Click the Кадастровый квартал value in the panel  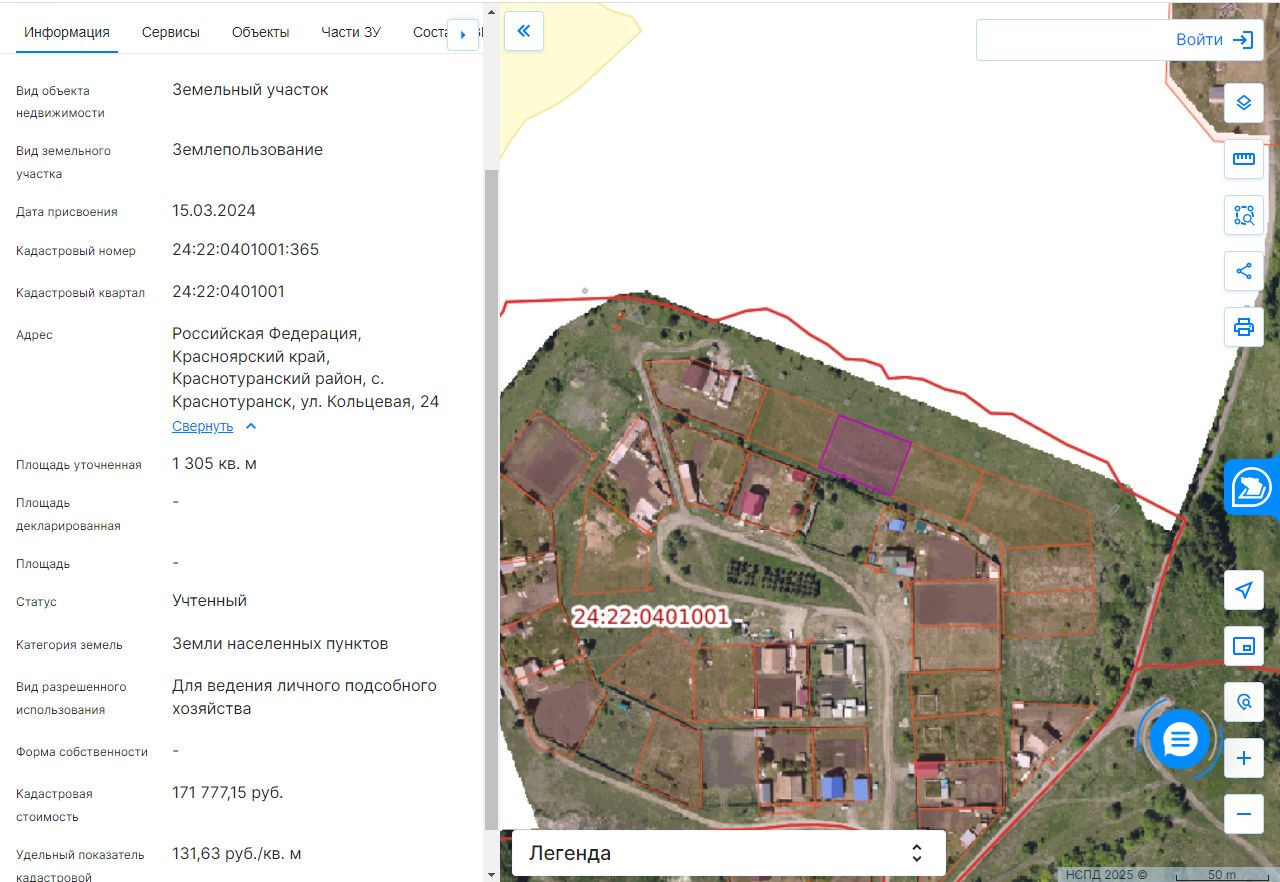pyautogui.click(x=229, y=292)
